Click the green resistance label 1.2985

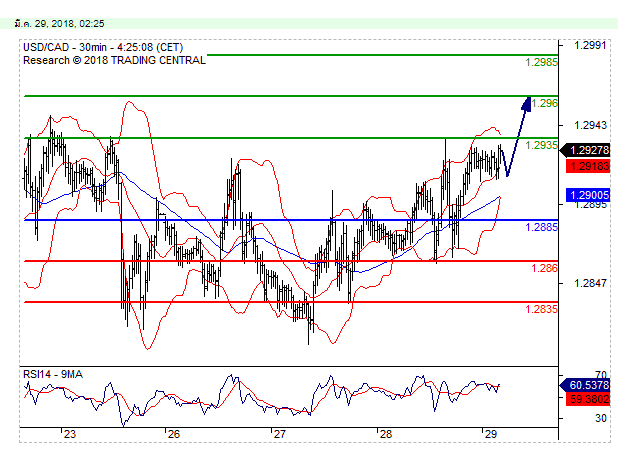[541, 62]
